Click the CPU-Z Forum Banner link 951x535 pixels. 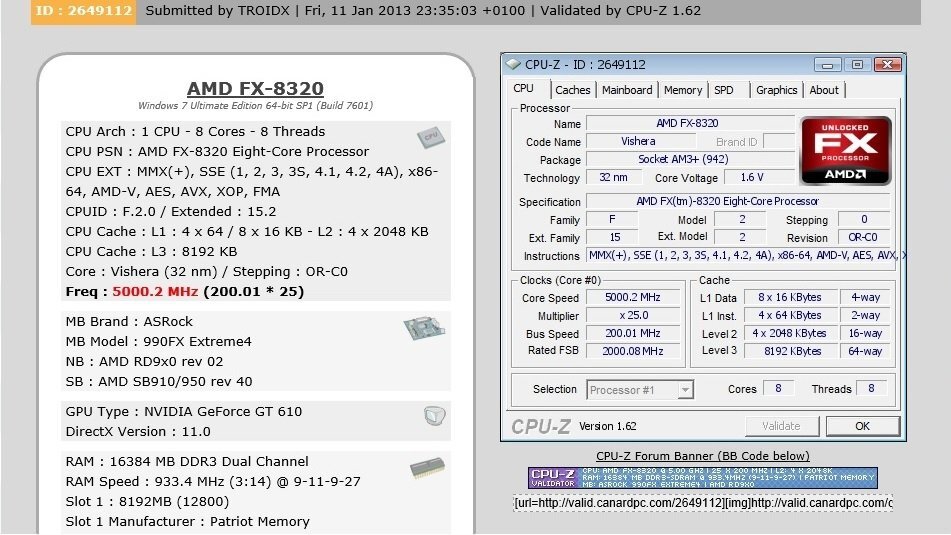coord(702,456)
